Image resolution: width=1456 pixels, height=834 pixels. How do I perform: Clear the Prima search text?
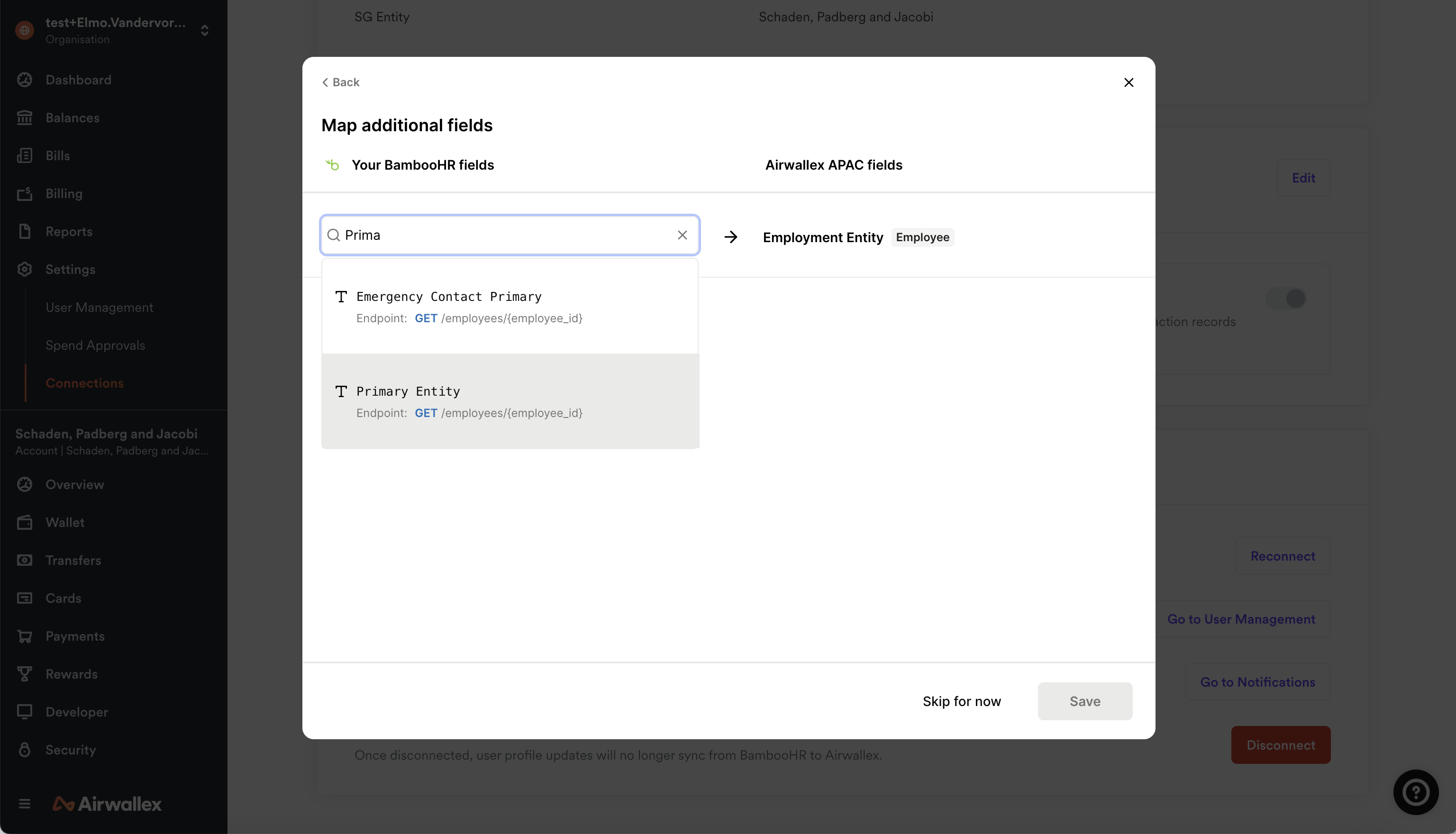pyautogui.click(x=682, y=235)
